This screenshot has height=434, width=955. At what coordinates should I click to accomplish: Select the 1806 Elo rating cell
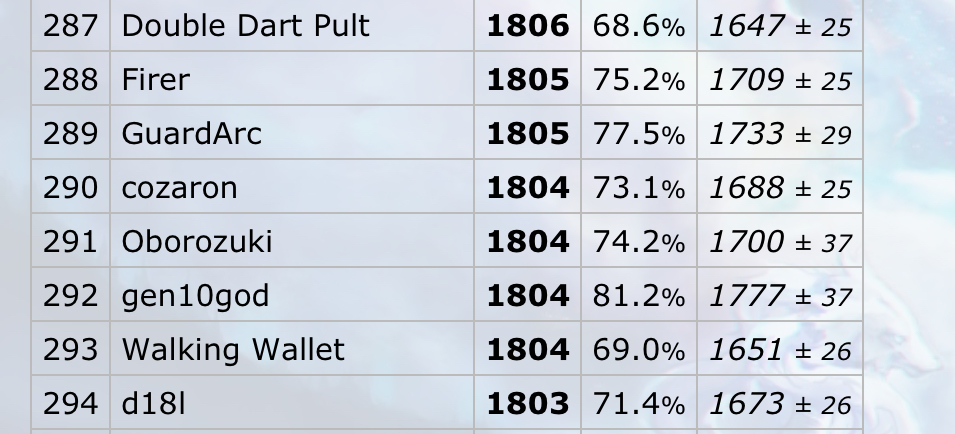click(x=527, y=26)
